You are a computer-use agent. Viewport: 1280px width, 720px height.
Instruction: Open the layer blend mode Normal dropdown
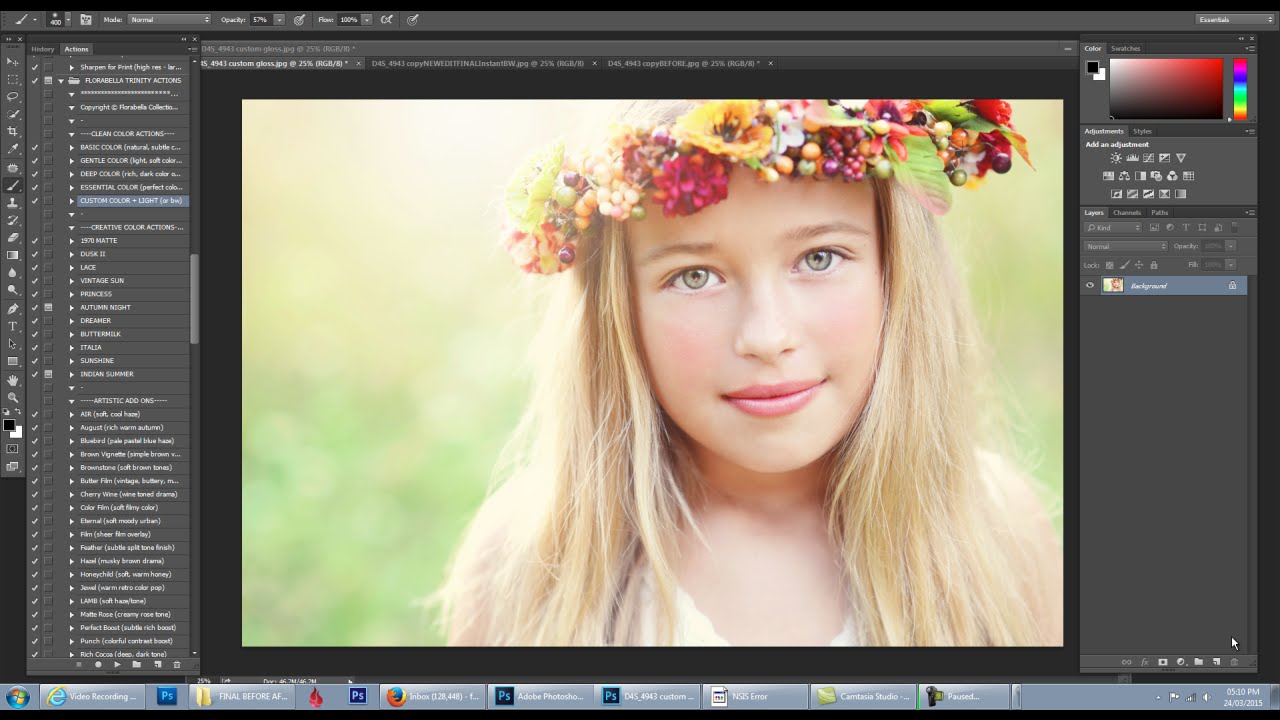[x=1126, y=246]
